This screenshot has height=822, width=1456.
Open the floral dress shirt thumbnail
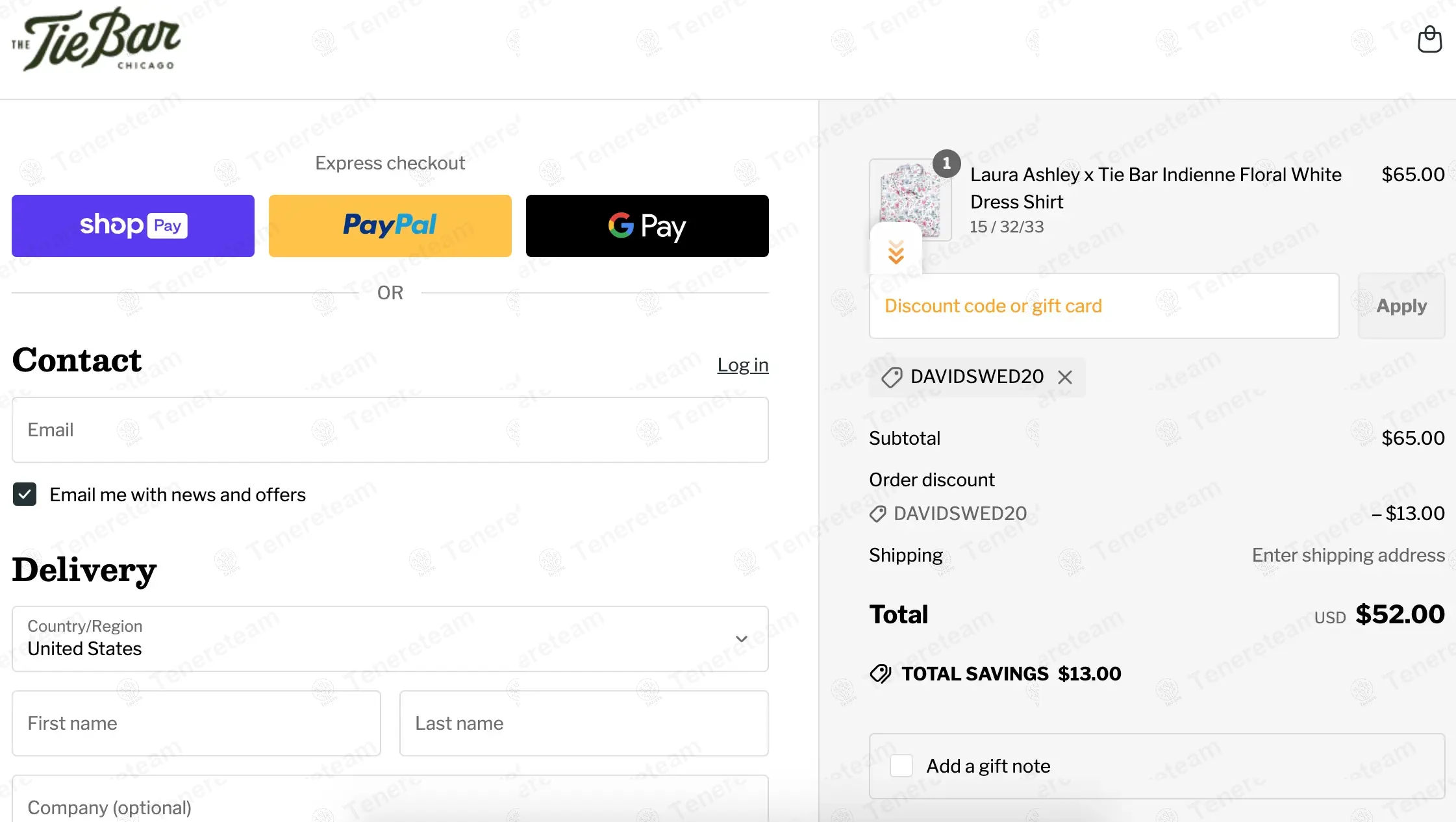tap(910, 195)
